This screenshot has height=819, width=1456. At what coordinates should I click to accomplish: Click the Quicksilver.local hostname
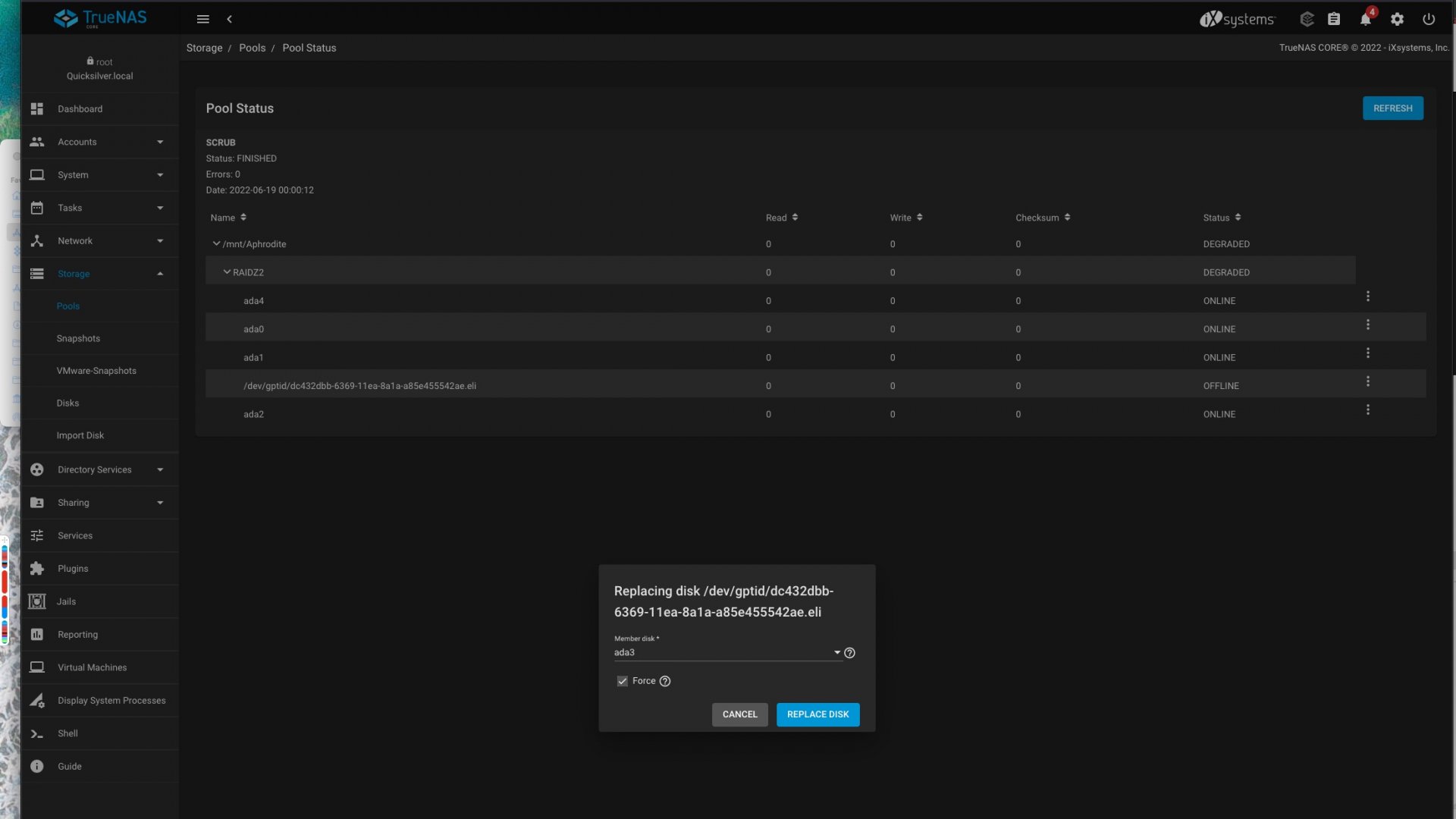tap(100, 76)
